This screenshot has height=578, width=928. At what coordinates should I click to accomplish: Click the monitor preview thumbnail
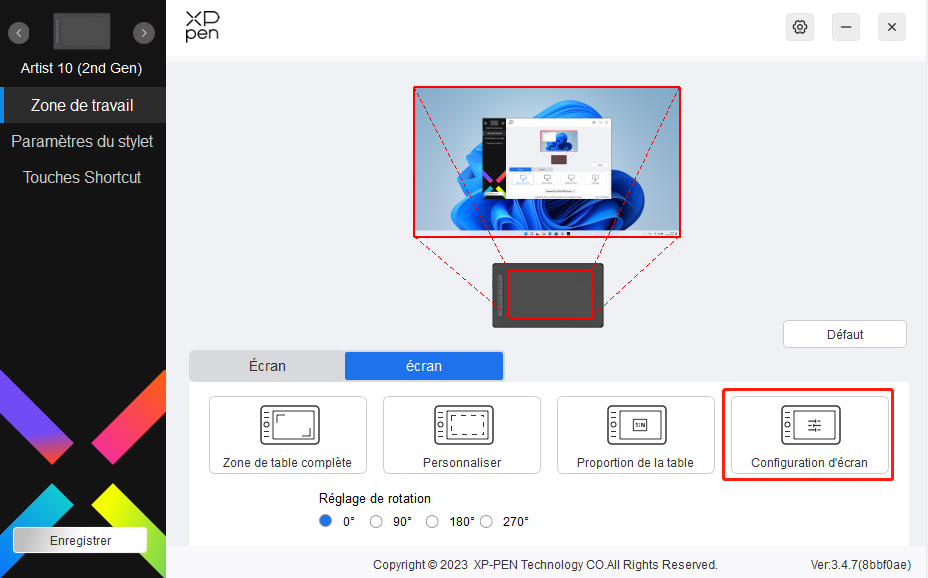point(547,161)
